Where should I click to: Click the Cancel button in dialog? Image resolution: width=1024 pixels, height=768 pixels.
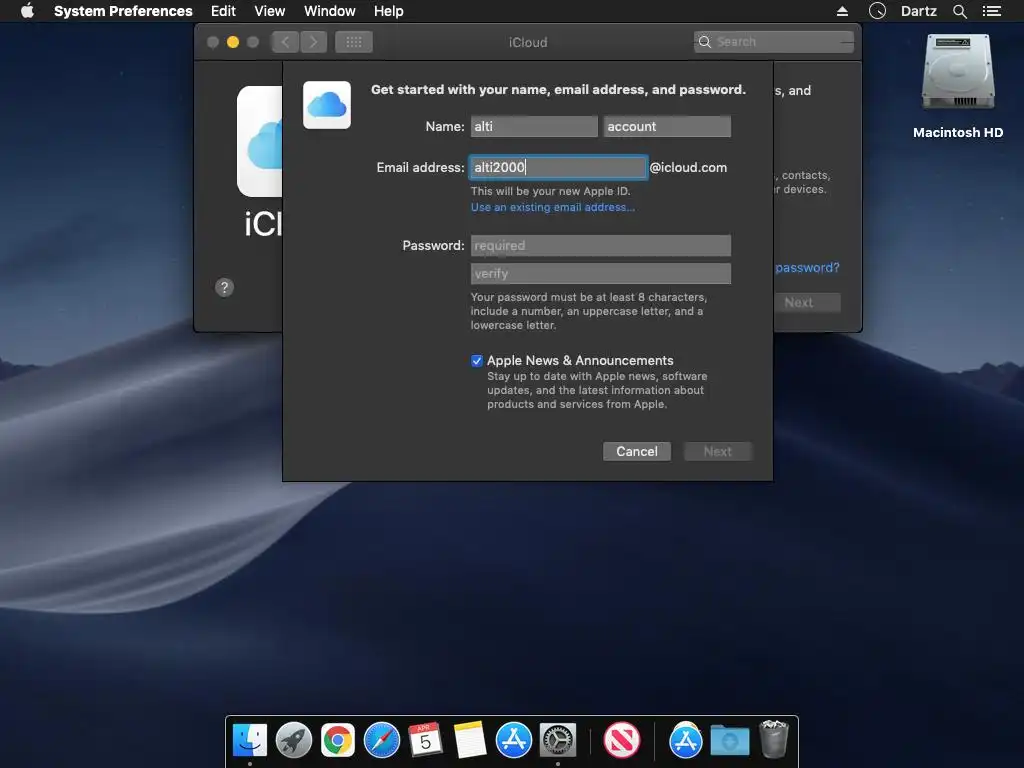637,451
